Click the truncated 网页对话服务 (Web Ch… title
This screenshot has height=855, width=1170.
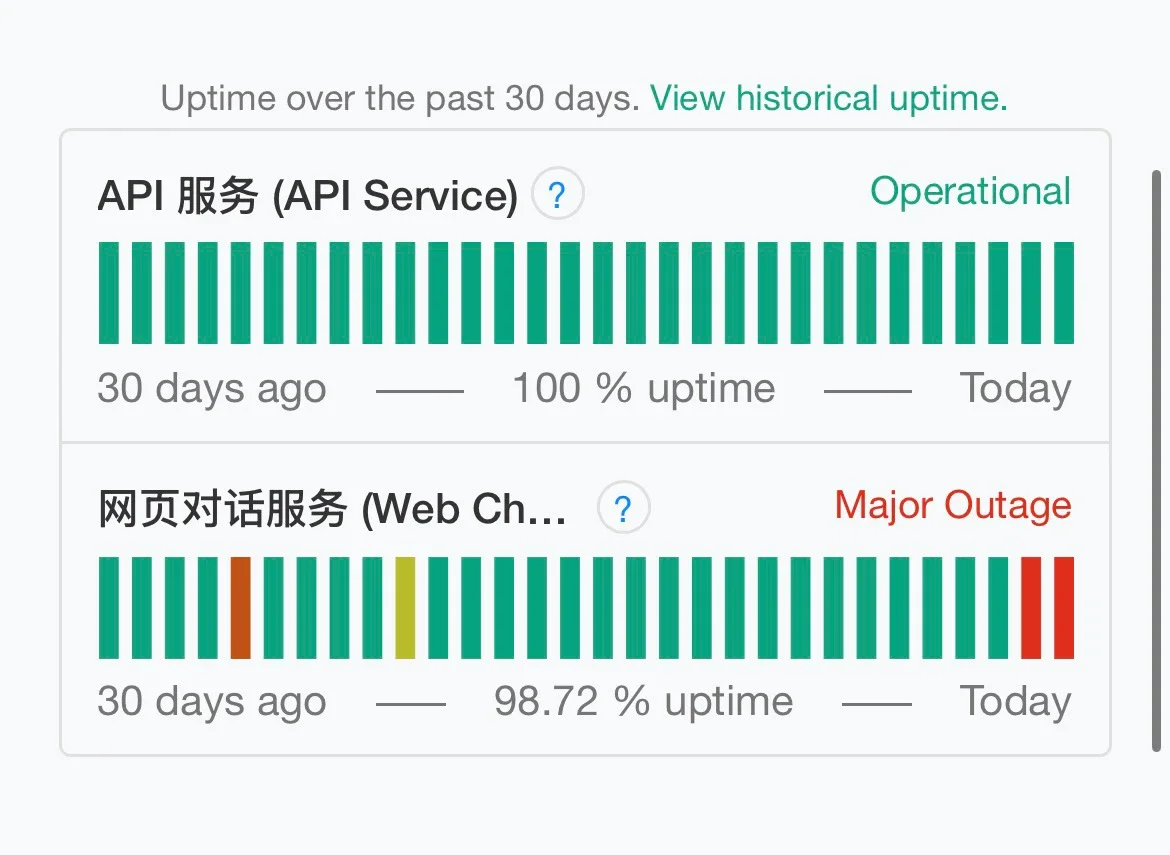point(332,510)
